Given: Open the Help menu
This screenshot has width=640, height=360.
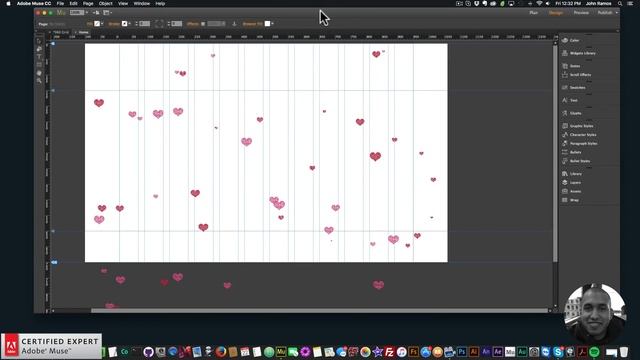Looking at the screenshot, I should tap(160, 3).
